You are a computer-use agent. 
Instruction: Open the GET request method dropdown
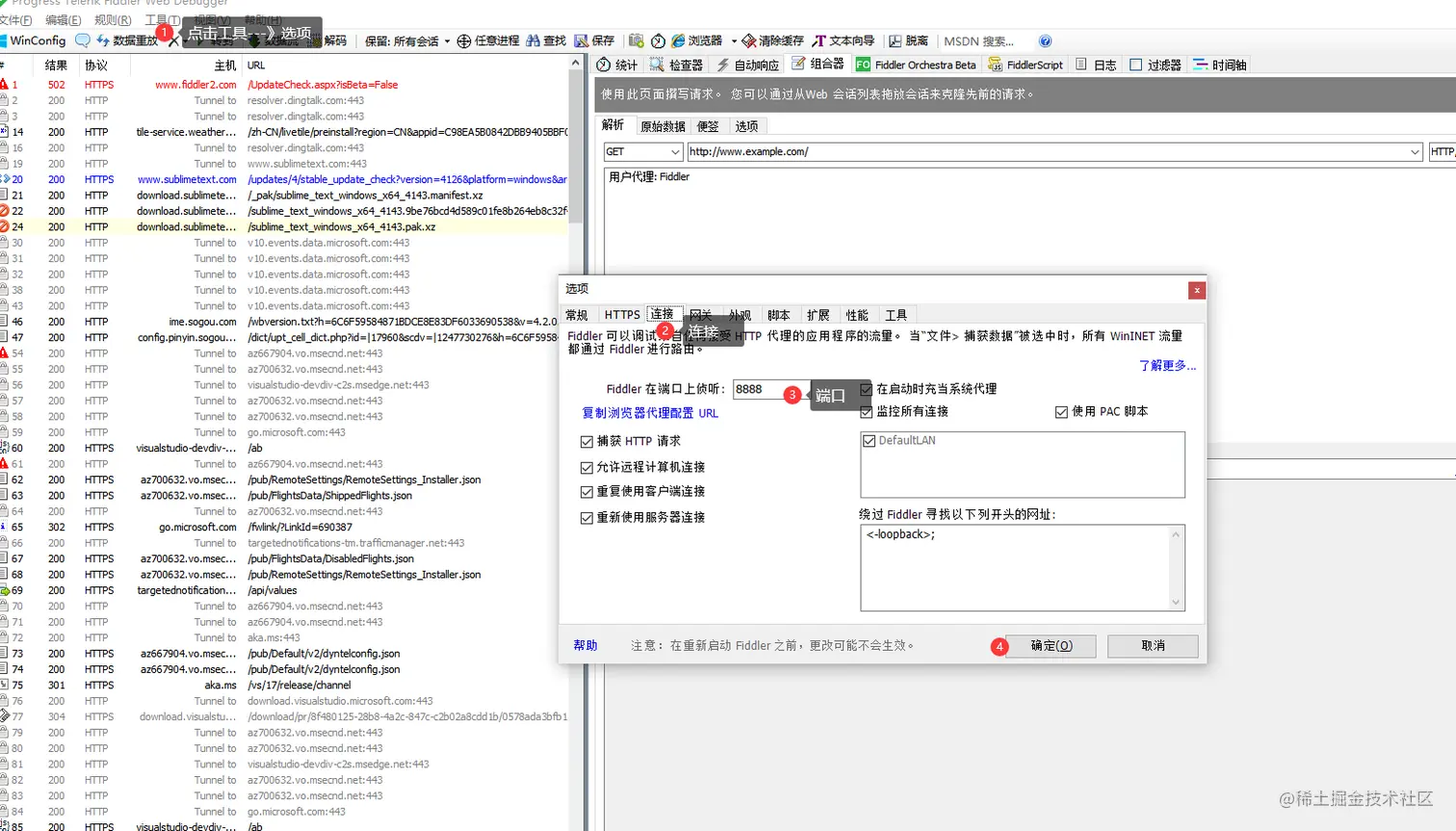point(643,151)
